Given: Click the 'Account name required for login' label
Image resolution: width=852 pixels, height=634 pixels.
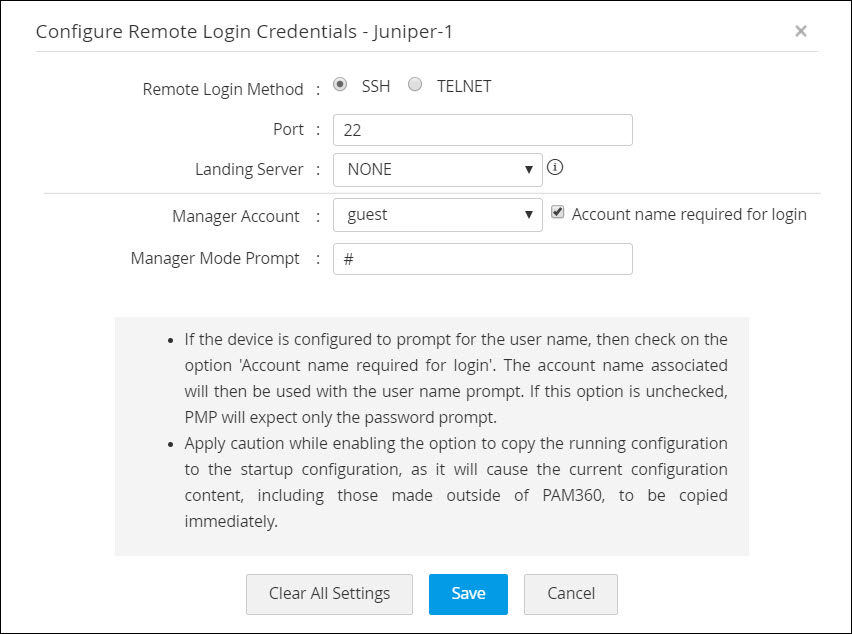Looking at the screenshot, I should click(689, 214).
